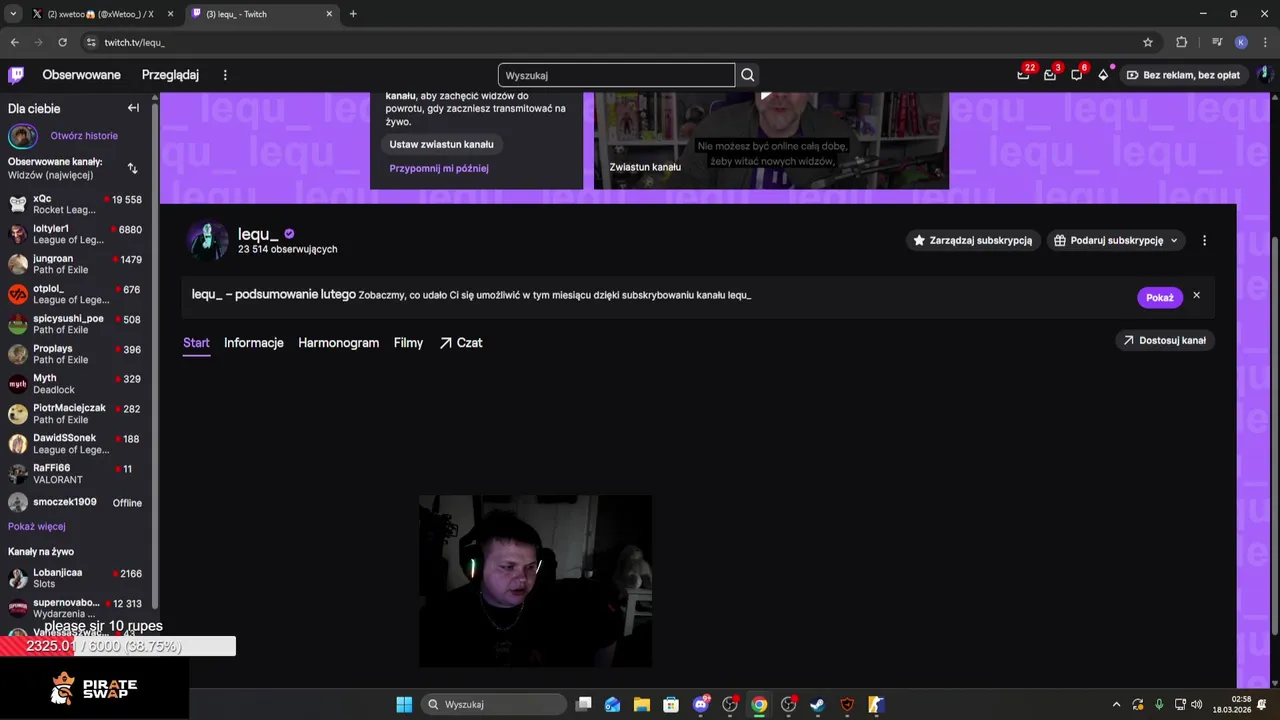This screenshot has height=720, width=1280.
Task: Change followed channels sort order
Action: (x=132, y=168)
